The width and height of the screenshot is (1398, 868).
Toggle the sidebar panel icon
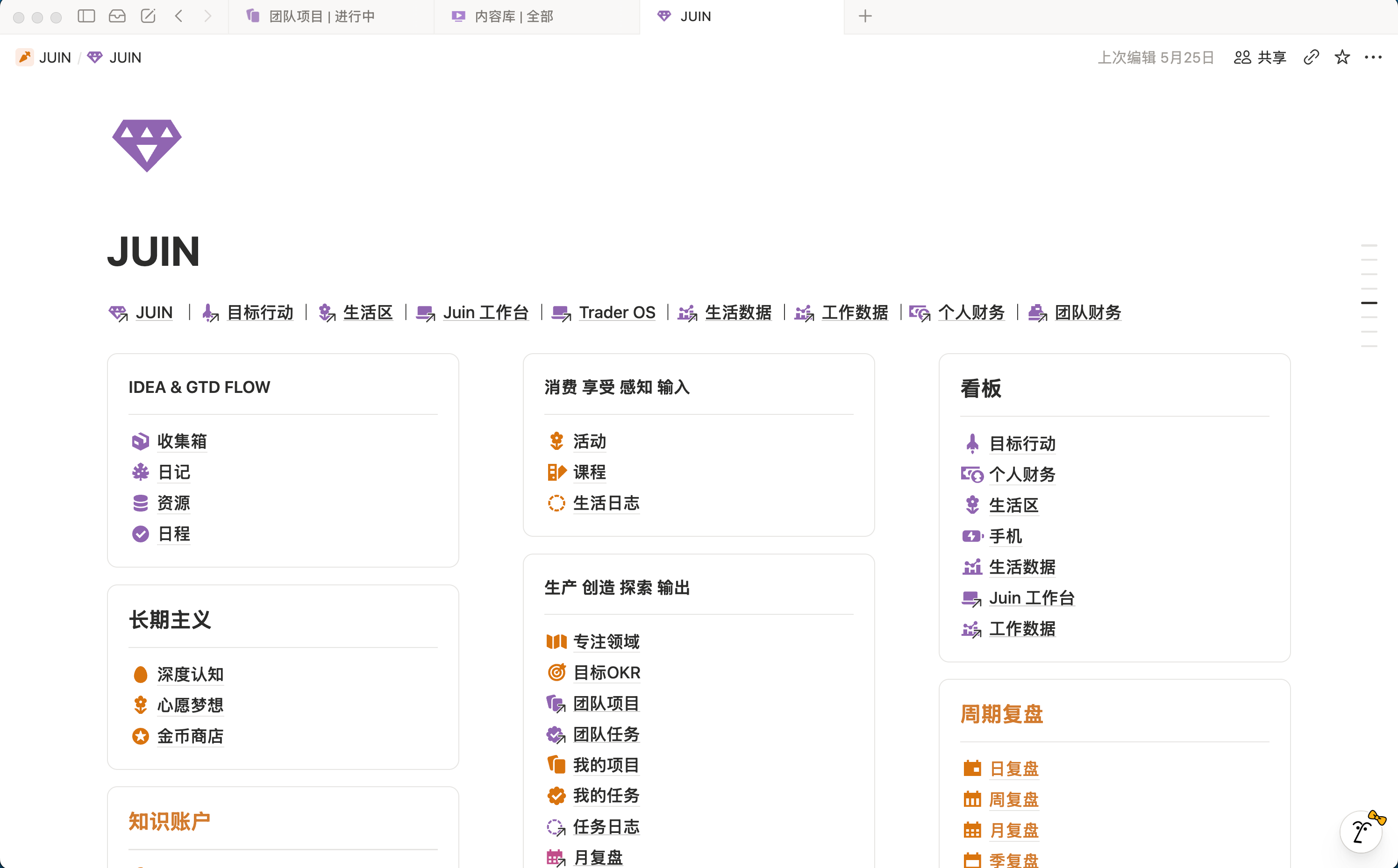click(x=86, y=16)
